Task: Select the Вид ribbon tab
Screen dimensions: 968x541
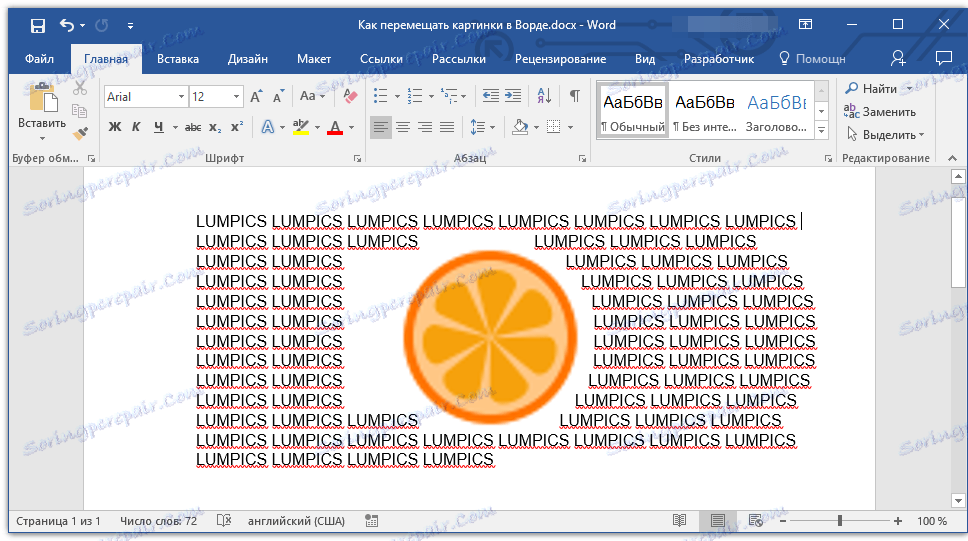Action: [x=645, y=59]
